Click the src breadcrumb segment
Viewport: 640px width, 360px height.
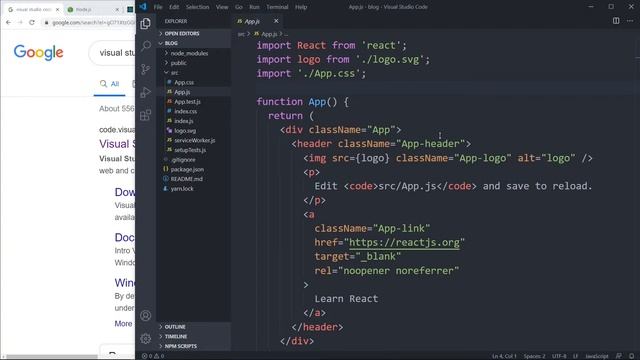[241, 34]
